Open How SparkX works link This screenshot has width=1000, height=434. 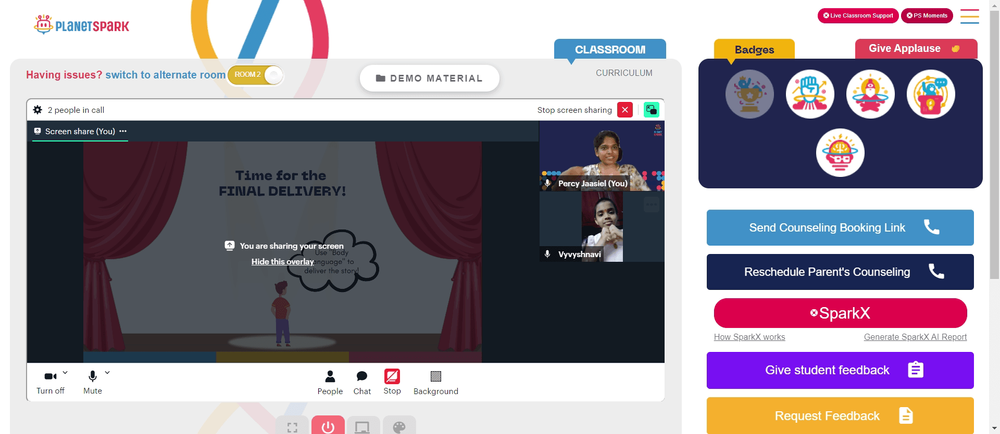pyautogui.click(x=749, y=336)
